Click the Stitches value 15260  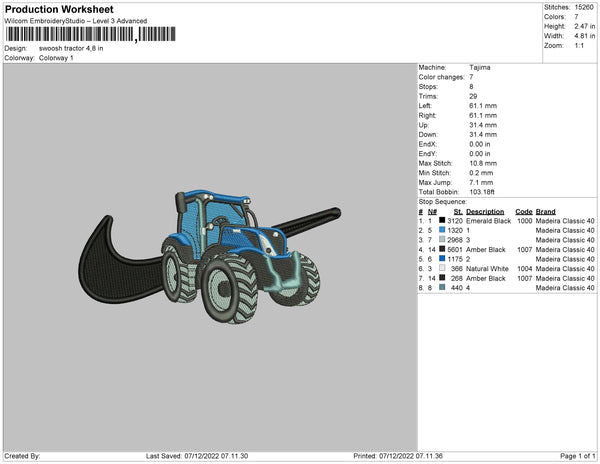click(584, 7)
